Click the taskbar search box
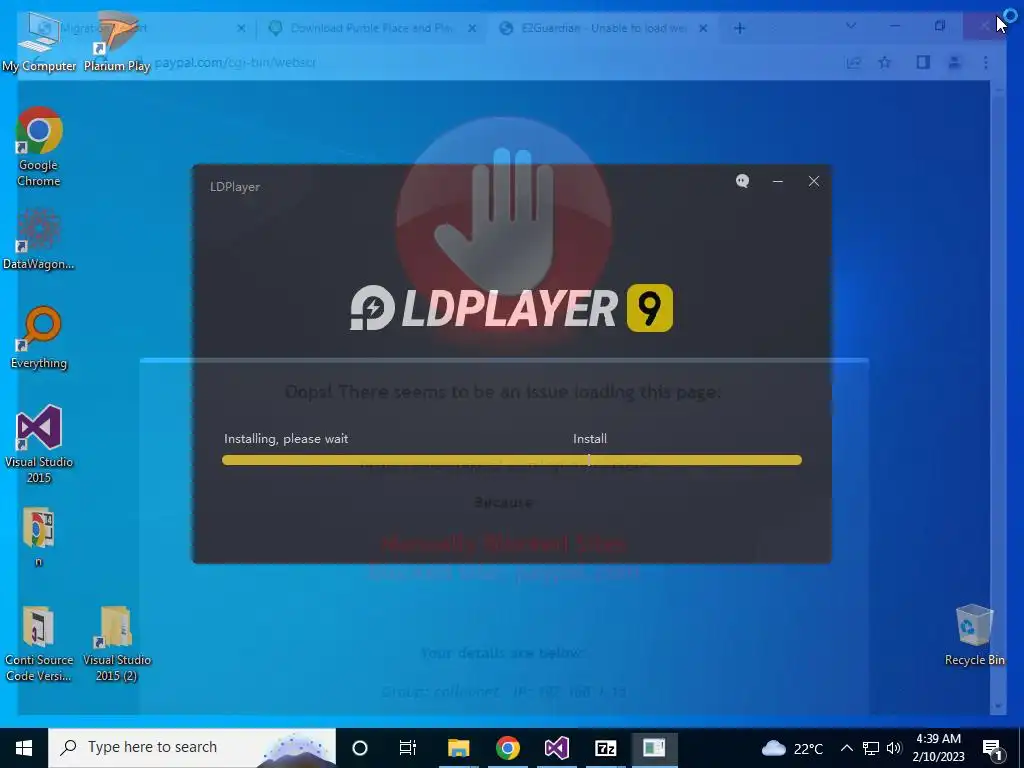 click(192, 748)
